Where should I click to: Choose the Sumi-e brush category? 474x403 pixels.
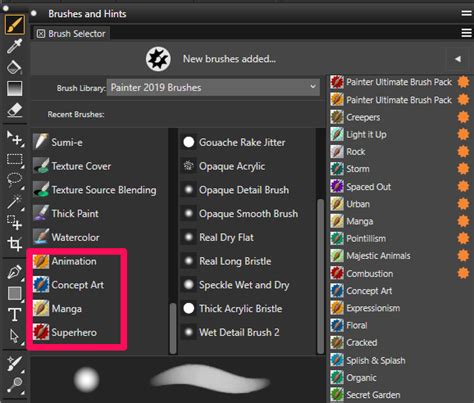[100, 142]
